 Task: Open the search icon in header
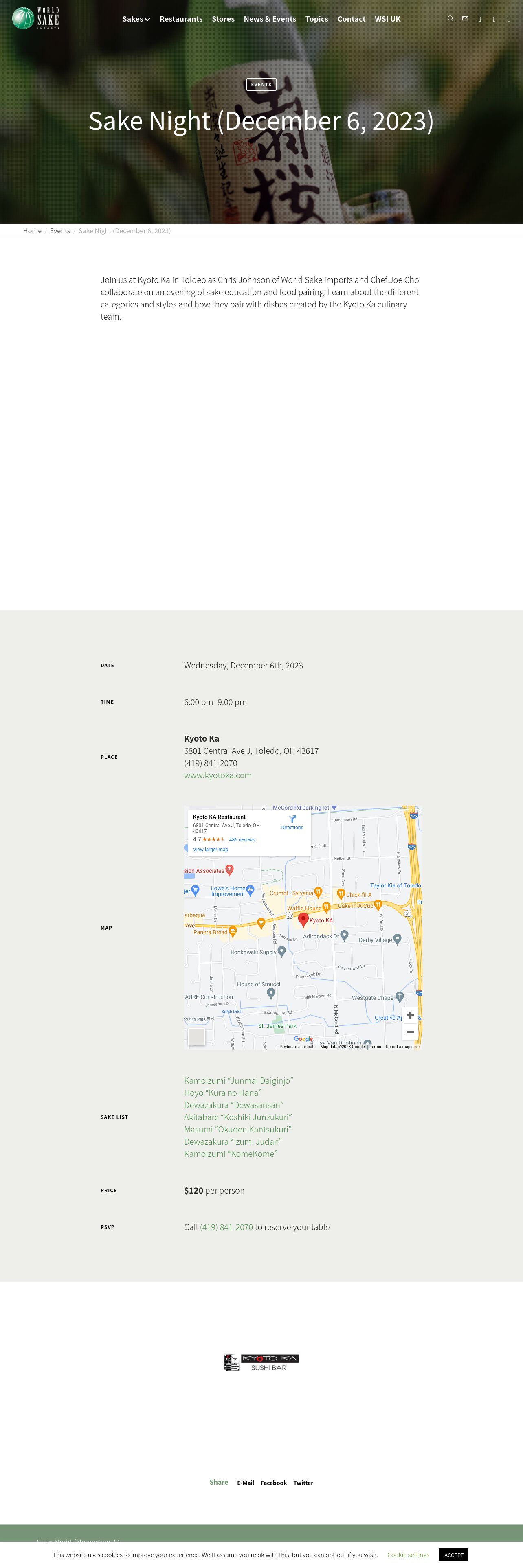pyautogui.click(x=450, y=19)
